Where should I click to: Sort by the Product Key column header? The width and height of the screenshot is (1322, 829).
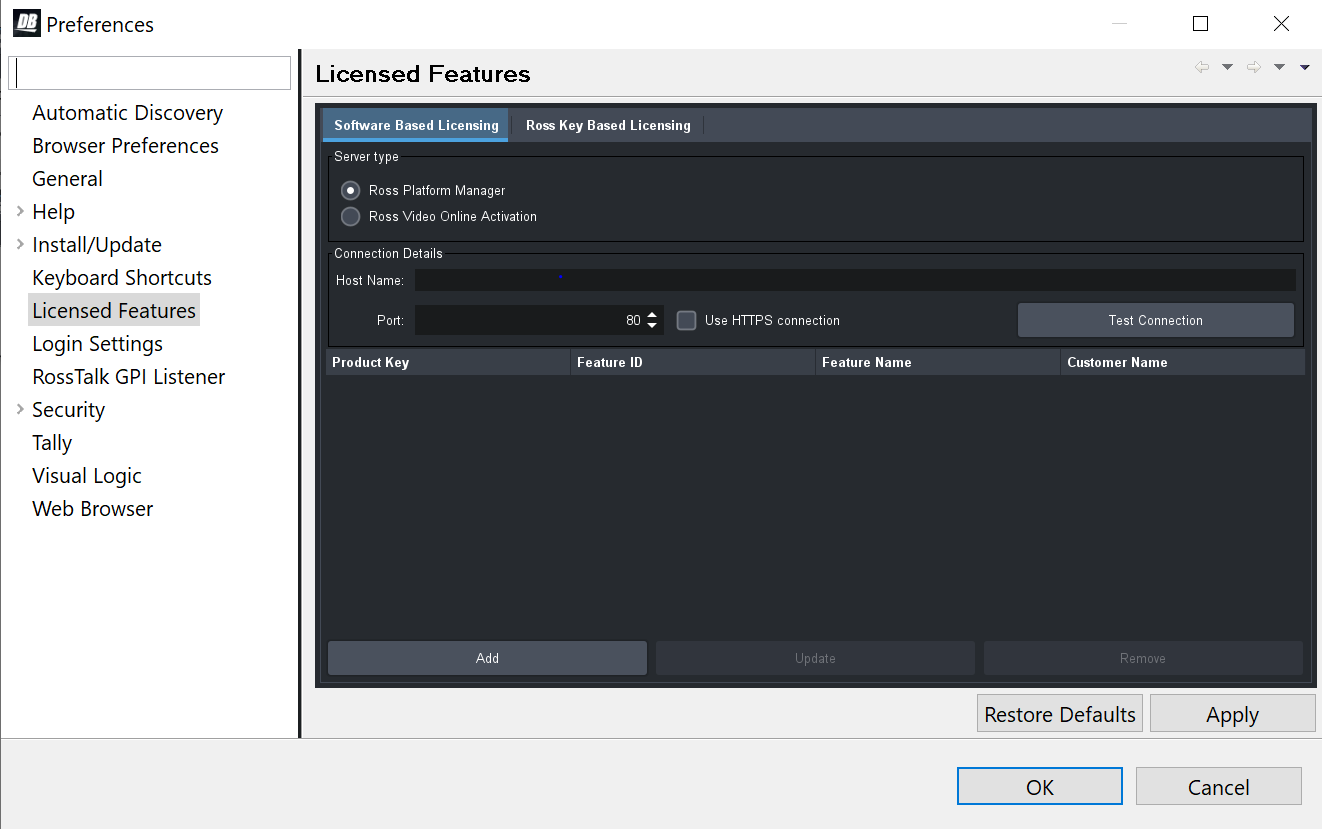[447, 362]
